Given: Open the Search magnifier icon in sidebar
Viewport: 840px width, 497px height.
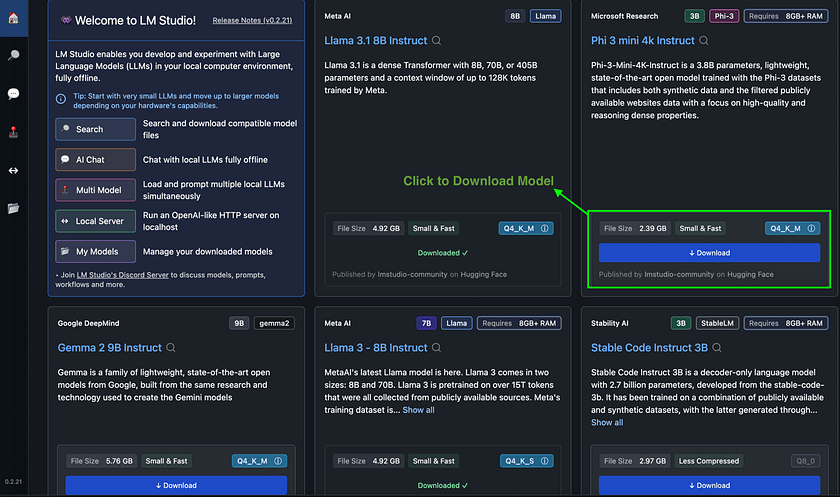Looking at the screenshot, I should 13,56.
